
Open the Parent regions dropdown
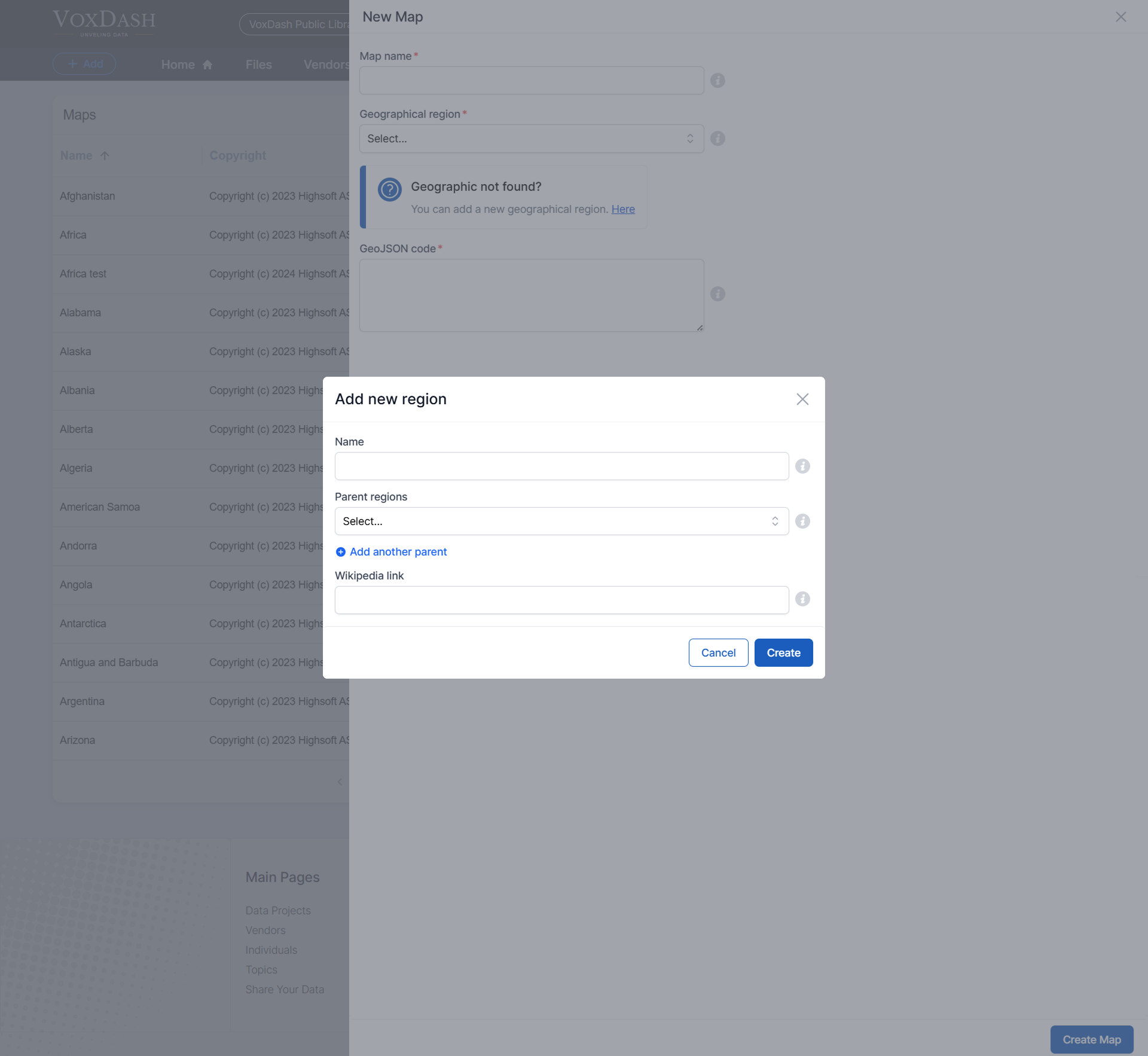coord(561,521)
